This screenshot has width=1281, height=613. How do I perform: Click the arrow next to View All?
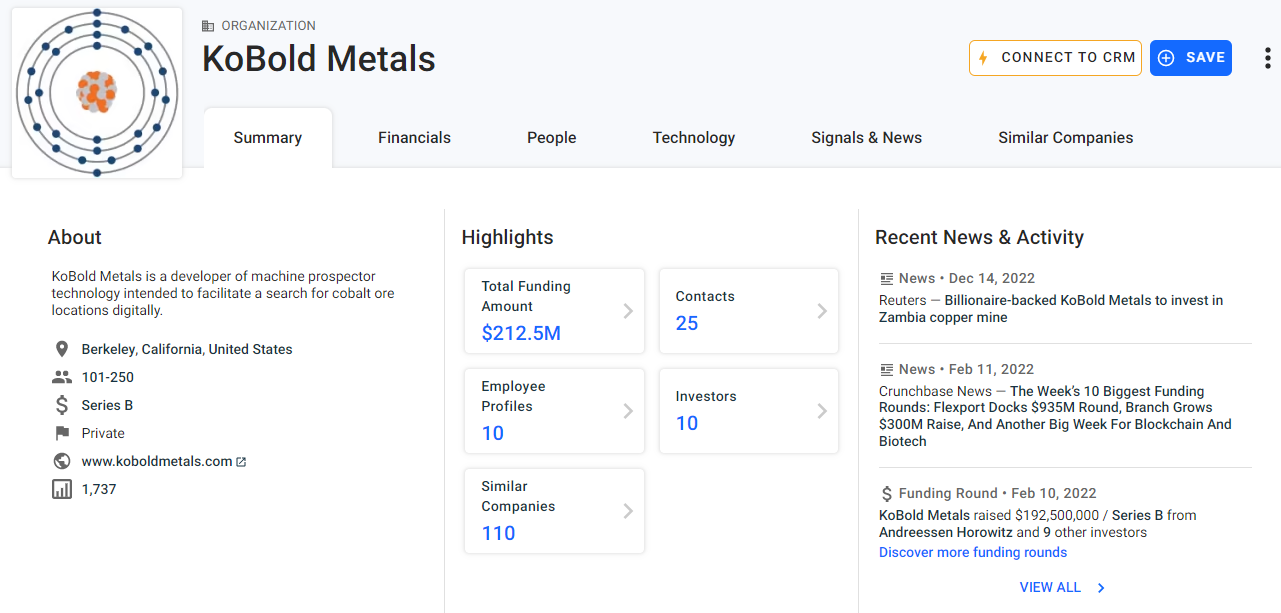point(1101,588)
